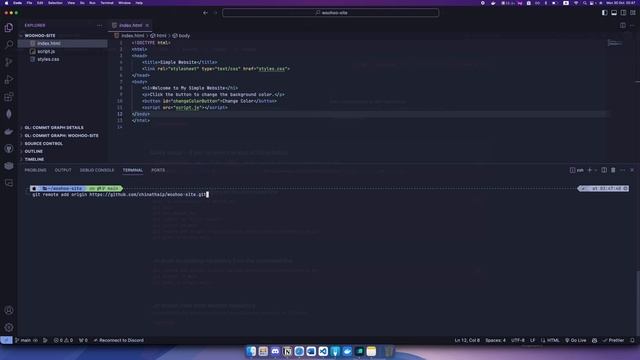640x360 pixels.
Task: Open the Customize Layout icon in title bar
Action: click(633, 13)
